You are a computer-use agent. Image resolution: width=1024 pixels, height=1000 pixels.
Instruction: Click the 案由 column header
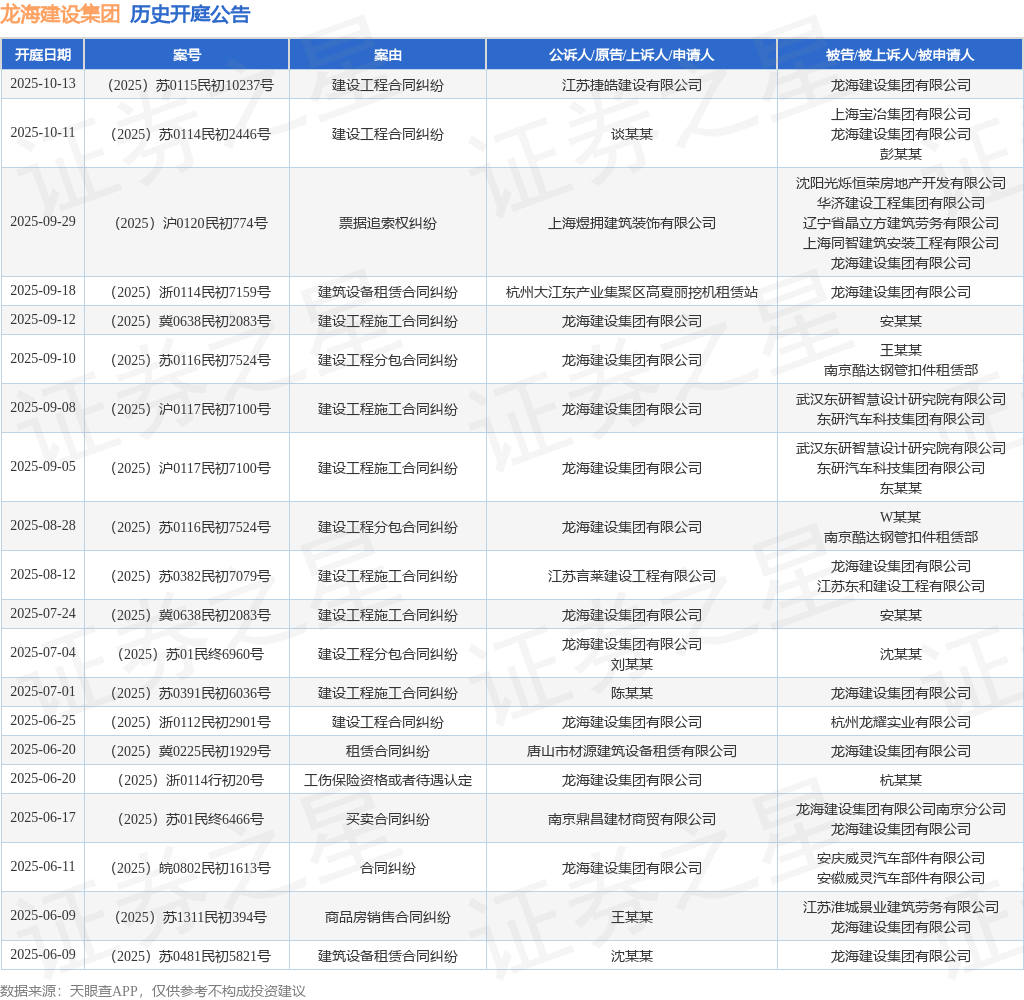387,55
